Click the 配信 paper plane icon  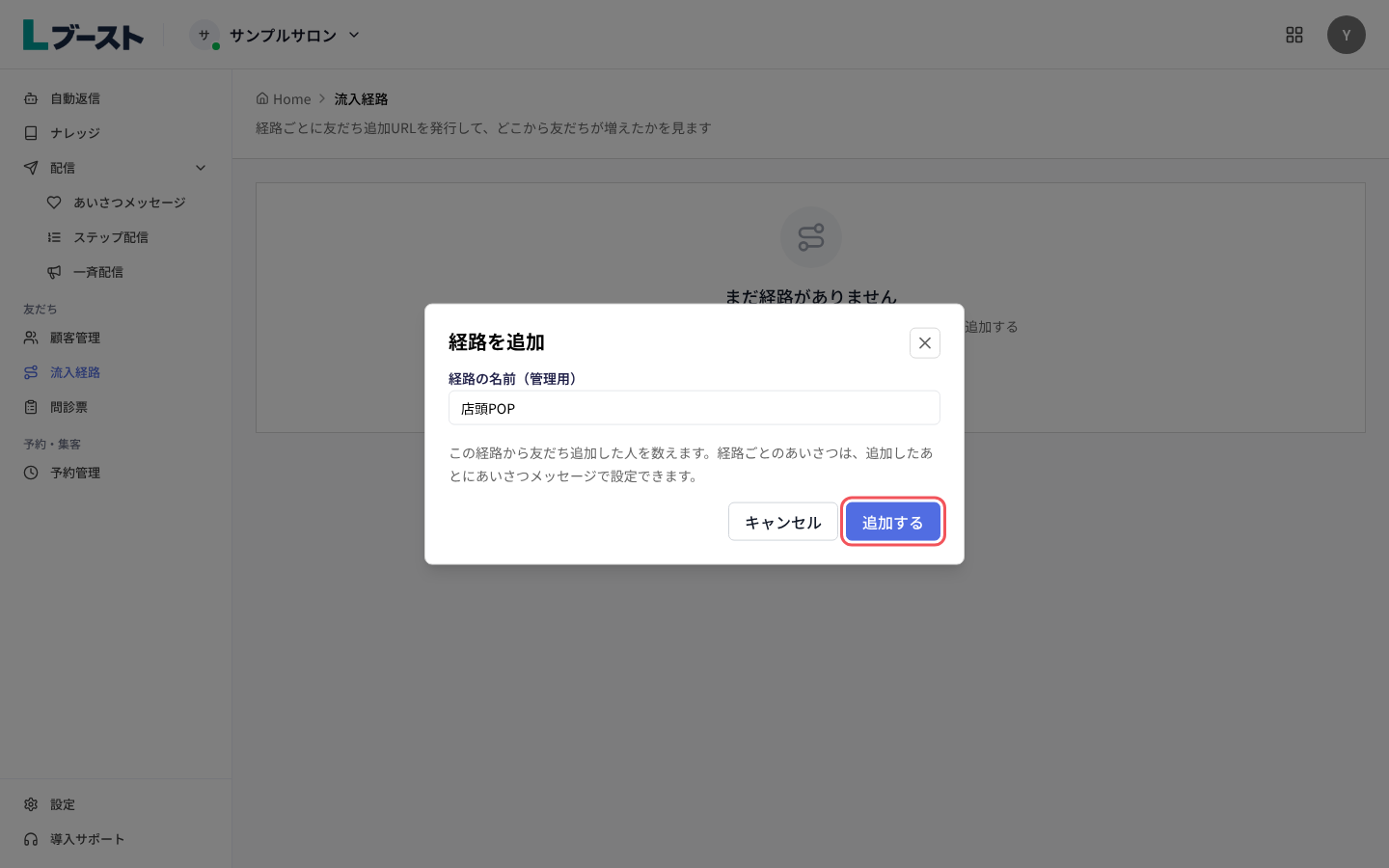31,168
